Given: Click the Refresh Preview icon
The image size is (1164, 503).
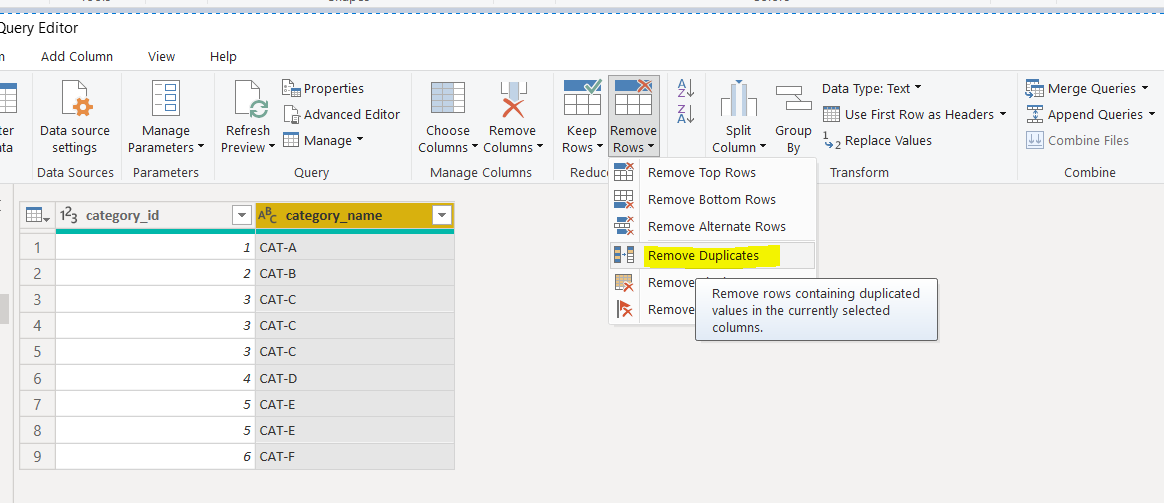Looking at the screenshot, I should 248,100.
